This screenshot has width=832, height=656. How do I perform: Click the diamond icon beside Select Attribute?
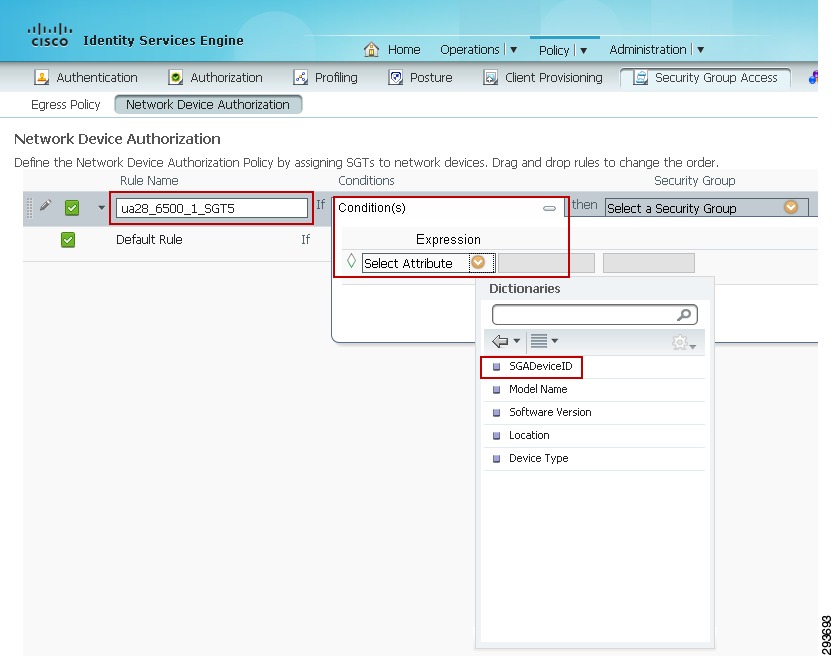[x=351, y=261]
